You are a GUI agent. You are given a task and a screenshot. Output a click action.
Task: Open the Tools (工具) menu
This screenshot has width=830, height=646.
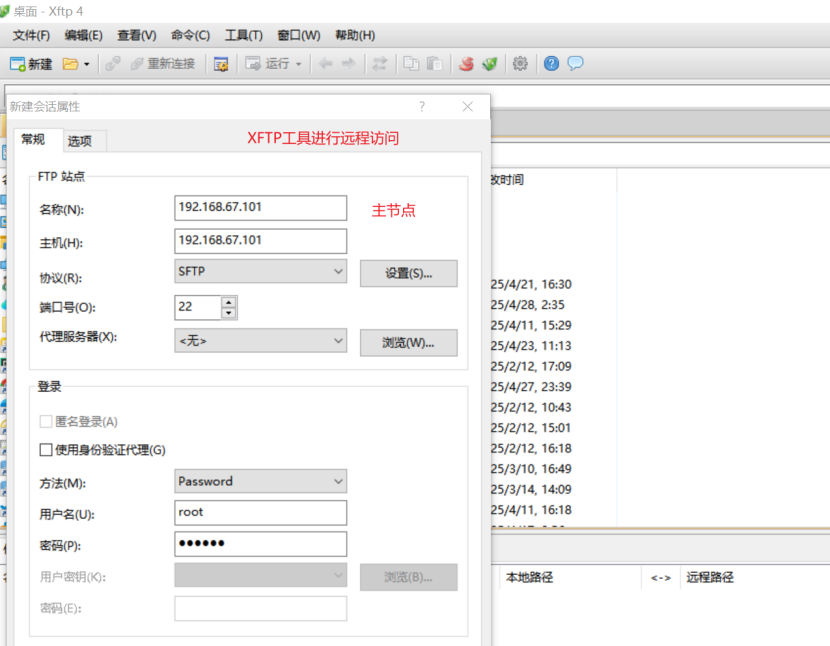(x=243, y=35)
